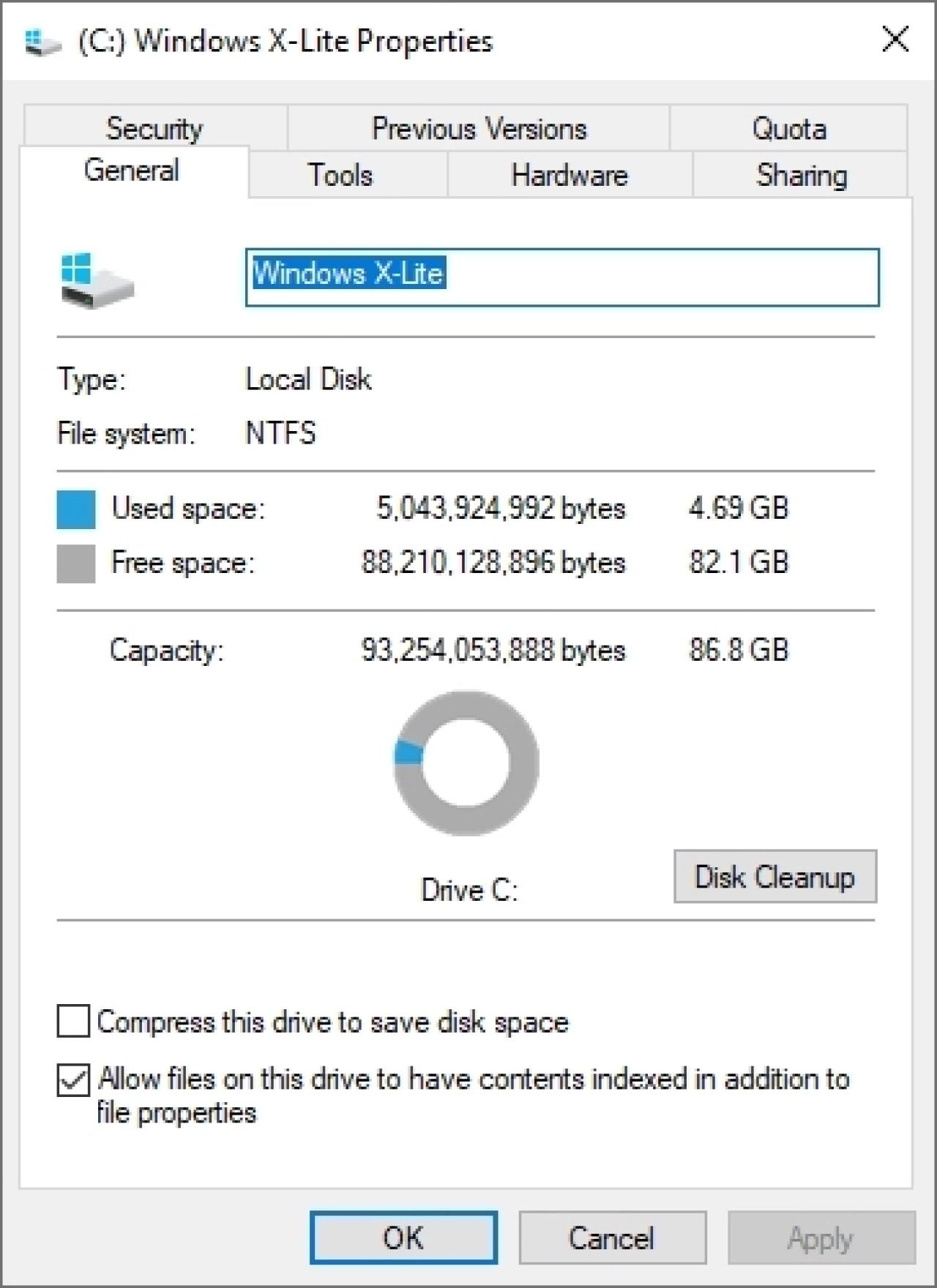The height and width of the screenshot is (1288, 937).
Task: Click the drive label field Windows X-Lite
Action: 562,277
